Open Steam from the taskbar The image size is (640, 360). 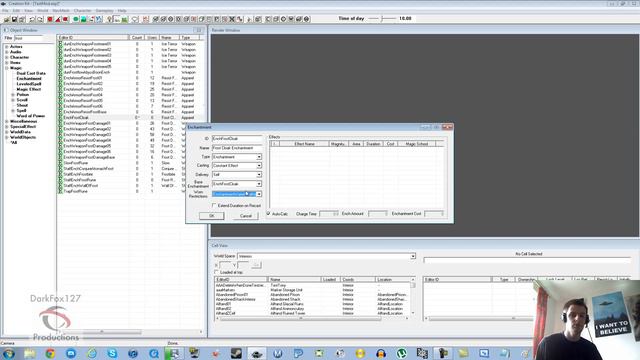[236, 353]
